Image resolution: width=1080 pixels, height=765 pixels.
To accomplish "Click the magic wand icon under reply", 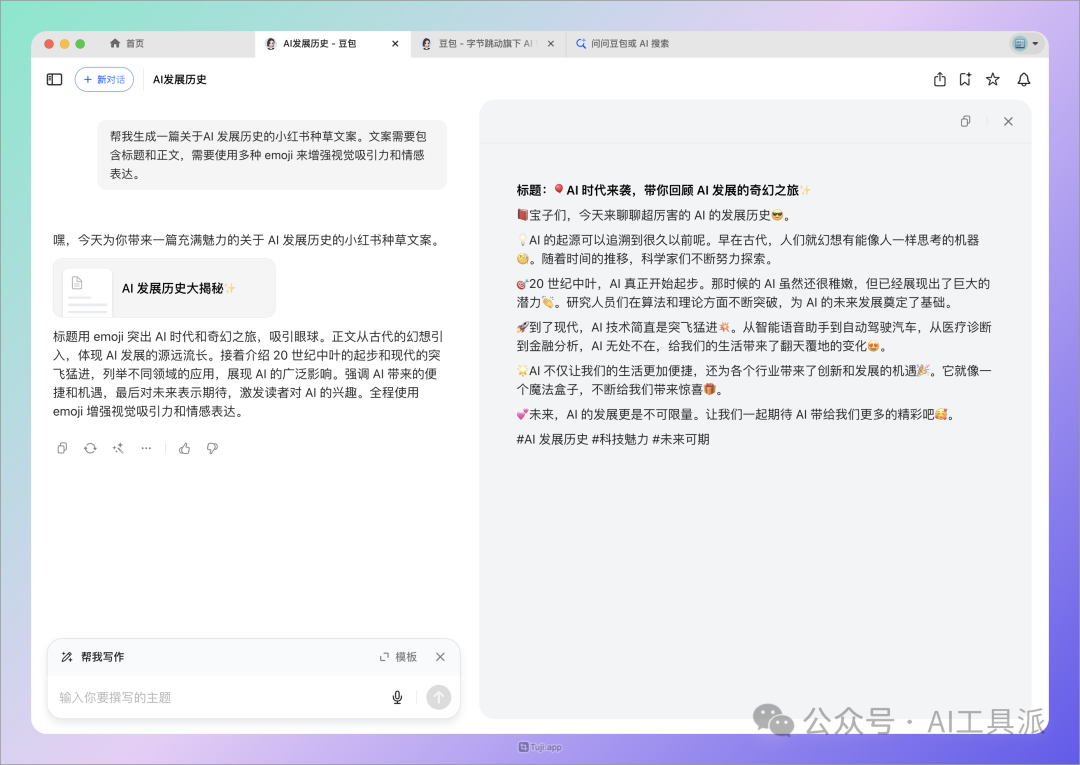I will (x=118, y=449).
